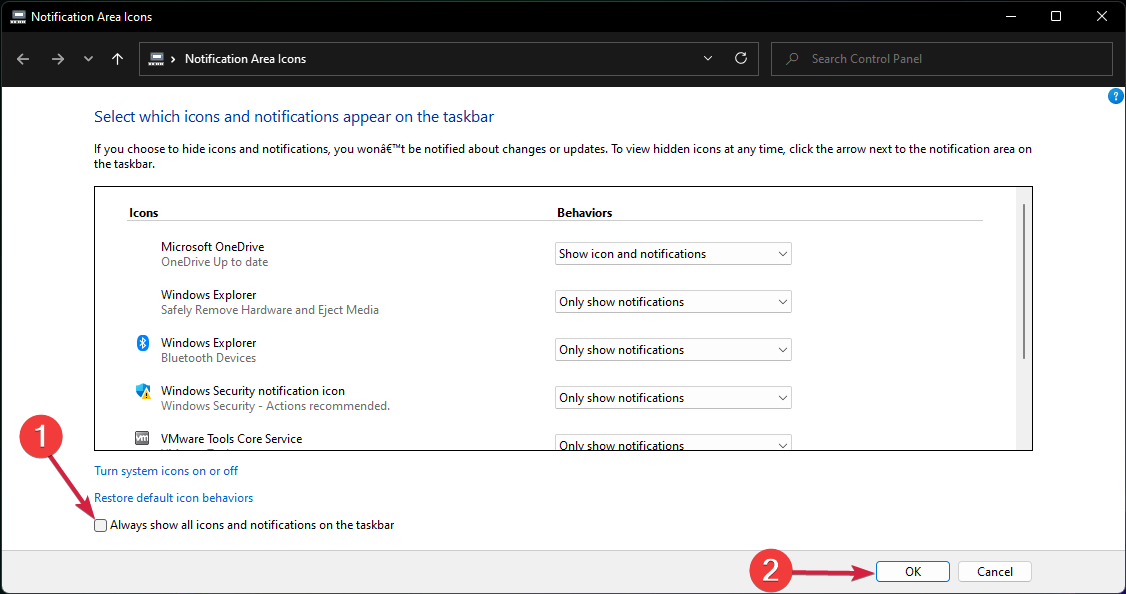Expand the address bar history dropdown
The image size is (1126, 594).
pyautogui.click(x=708, y=59)
